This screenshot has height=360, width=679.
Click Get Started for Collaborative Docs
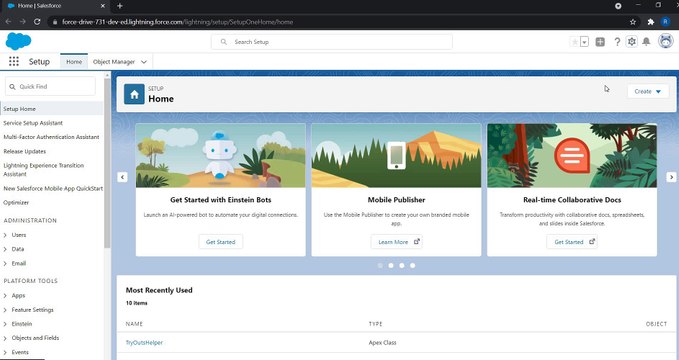pyautogui.click(x=572, y=242)
